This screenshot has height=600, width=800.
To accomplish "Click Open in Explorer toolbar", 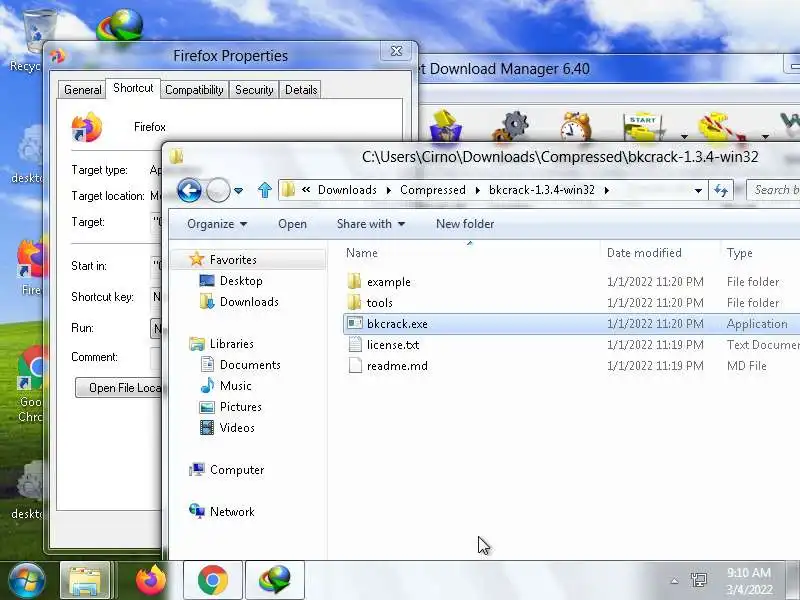I will click(292, 224).
